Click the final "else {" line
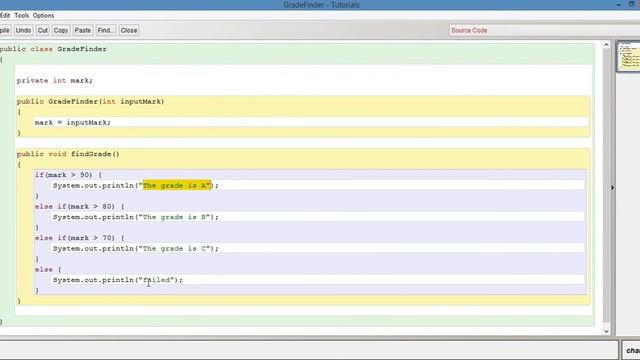640x360 pixels. (48, 269)
